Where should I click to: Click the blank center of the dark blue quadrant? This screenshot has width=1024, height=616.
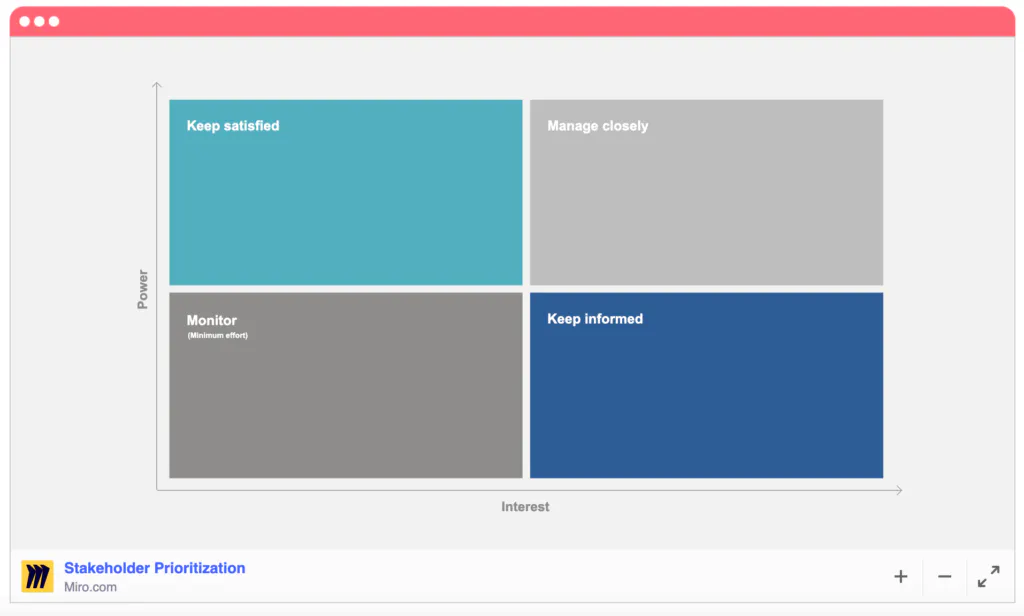point(706,400)
